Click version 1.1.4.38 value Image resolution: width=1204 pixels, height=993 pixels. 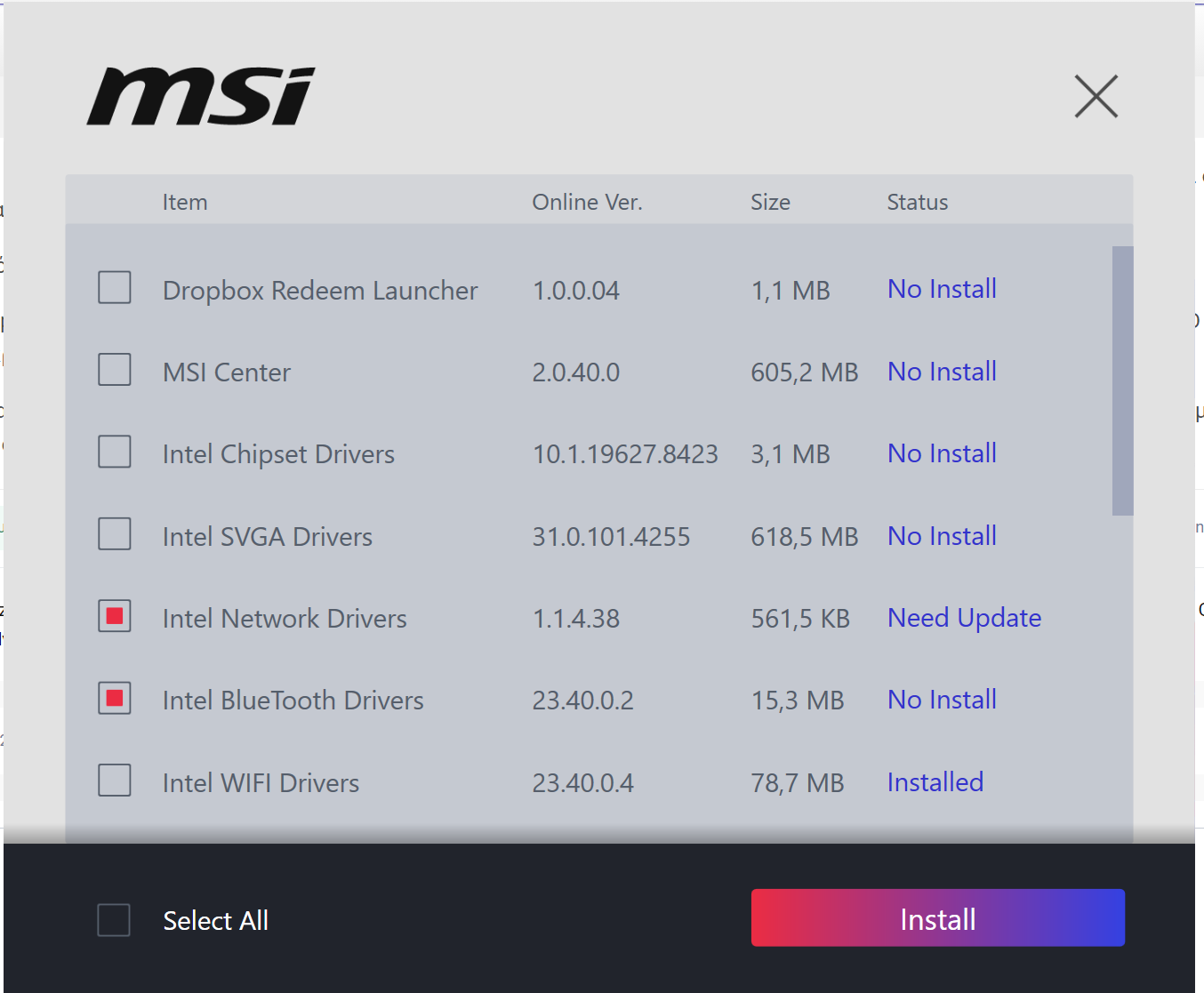tap(576, 619)
